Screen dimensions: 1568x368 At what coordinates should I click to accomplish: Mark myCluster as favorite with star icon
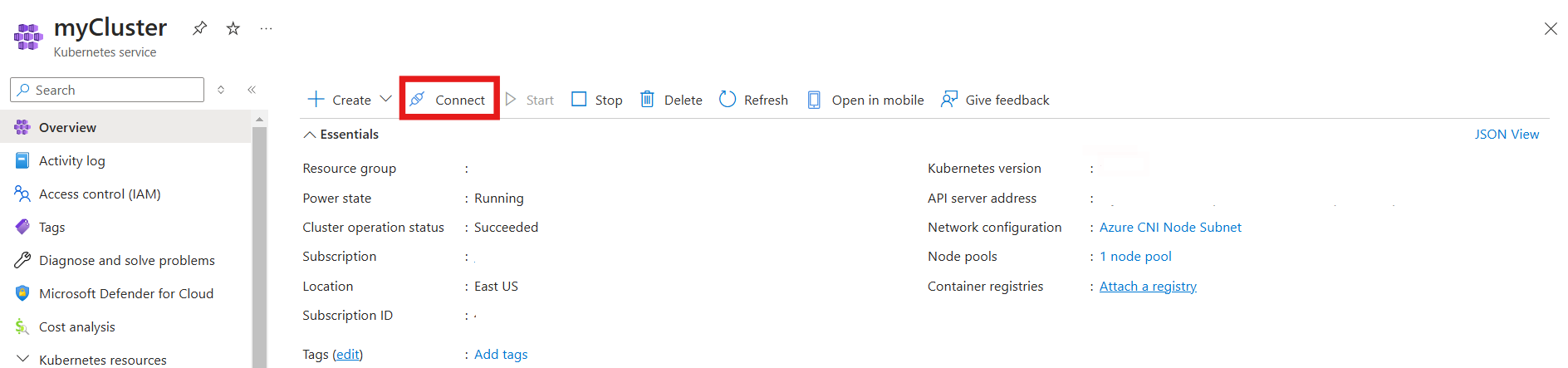coord(233,28)
